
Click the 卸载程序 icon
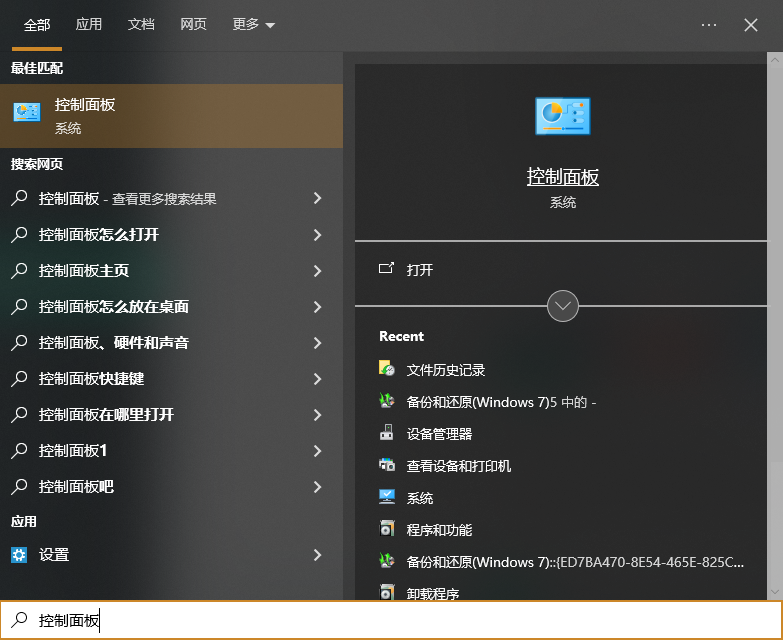(x=387, y=592)
